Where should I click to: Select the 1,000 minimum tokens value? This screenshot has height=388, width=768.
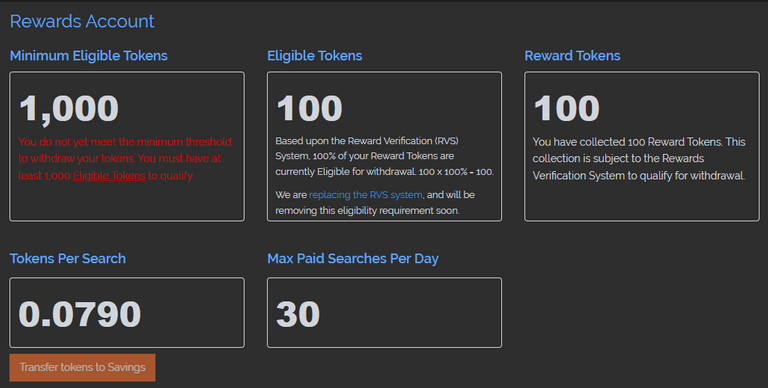(x=69, y=108)
